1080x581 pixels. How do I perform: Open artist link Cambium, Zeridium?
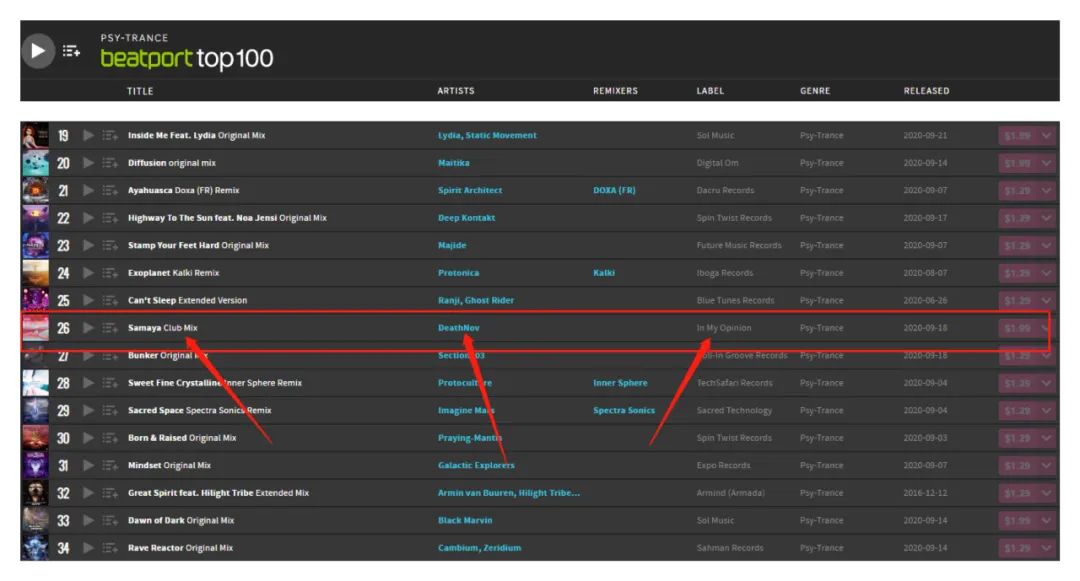[x=479, y=549]
